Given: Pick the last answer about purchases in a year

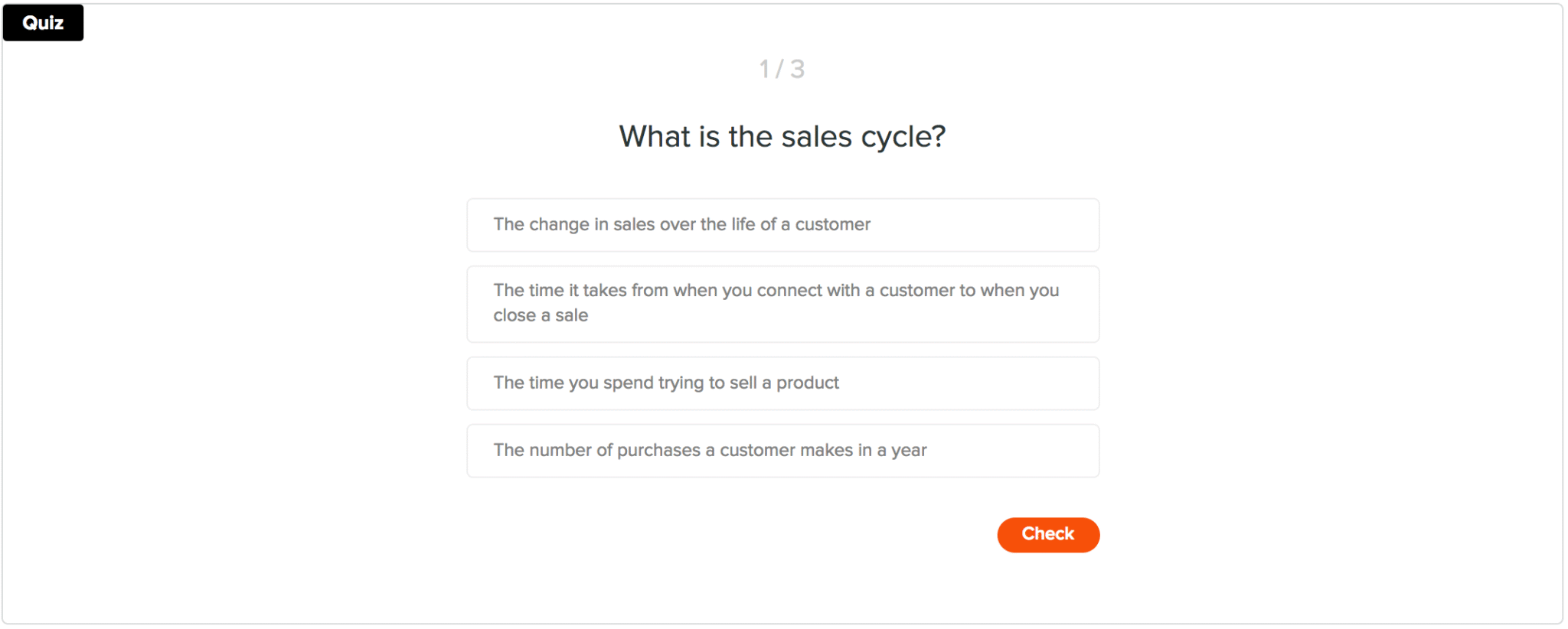Looking at the screenshot, I should coord(782,451).
